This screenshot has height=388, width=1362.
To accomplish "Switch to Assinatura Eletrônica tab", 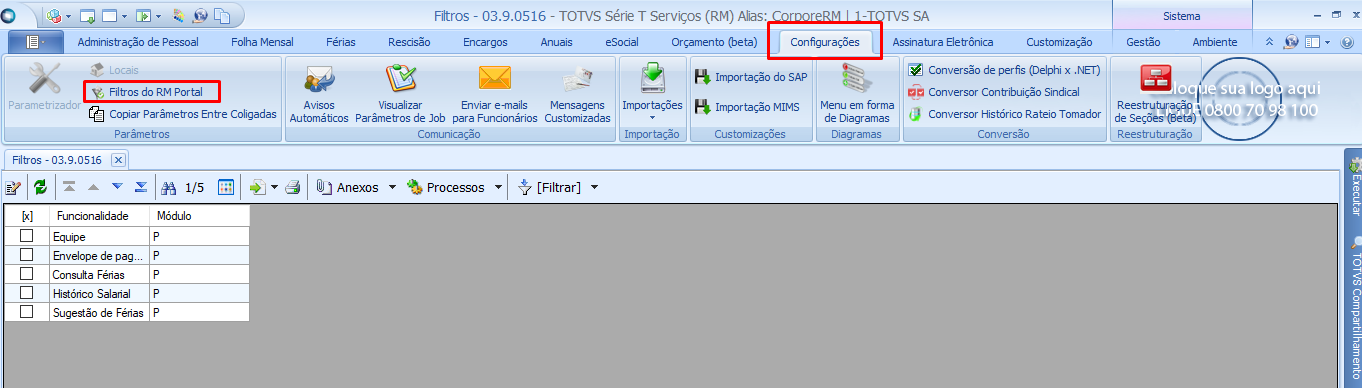I will pyautogui.click(x=942, y=42).
